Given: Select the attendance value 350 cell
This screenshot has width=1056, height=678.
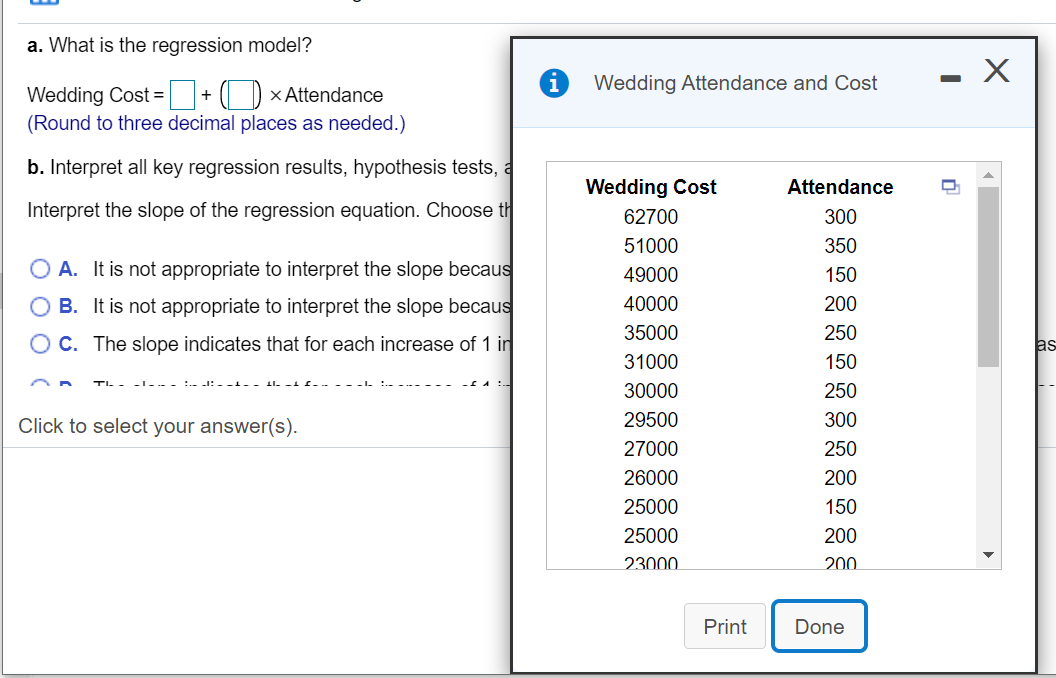Looking at the screenshot, I should 840,246.
